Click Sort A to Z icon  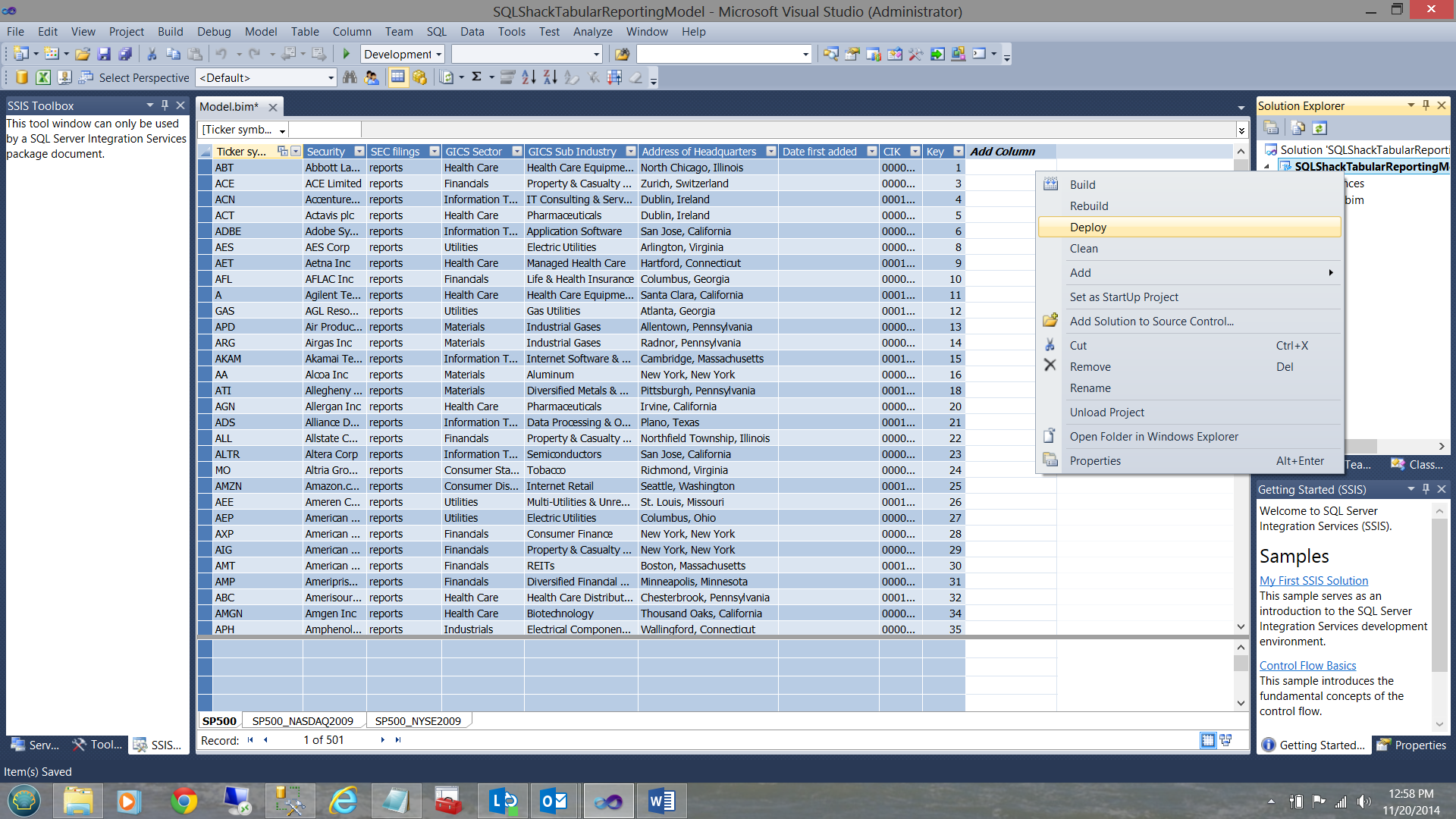click(529, 77)
